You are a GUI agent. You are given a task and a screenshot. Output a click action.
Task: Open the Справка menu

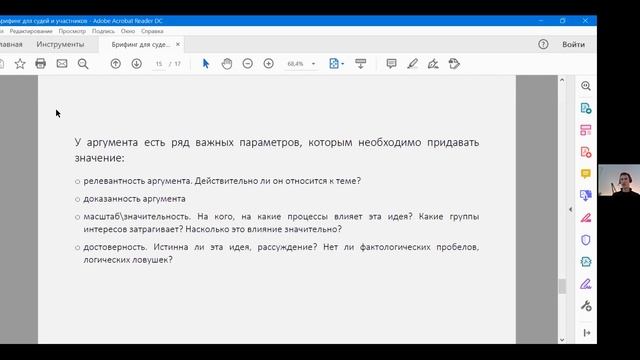(x=152, y=31)
